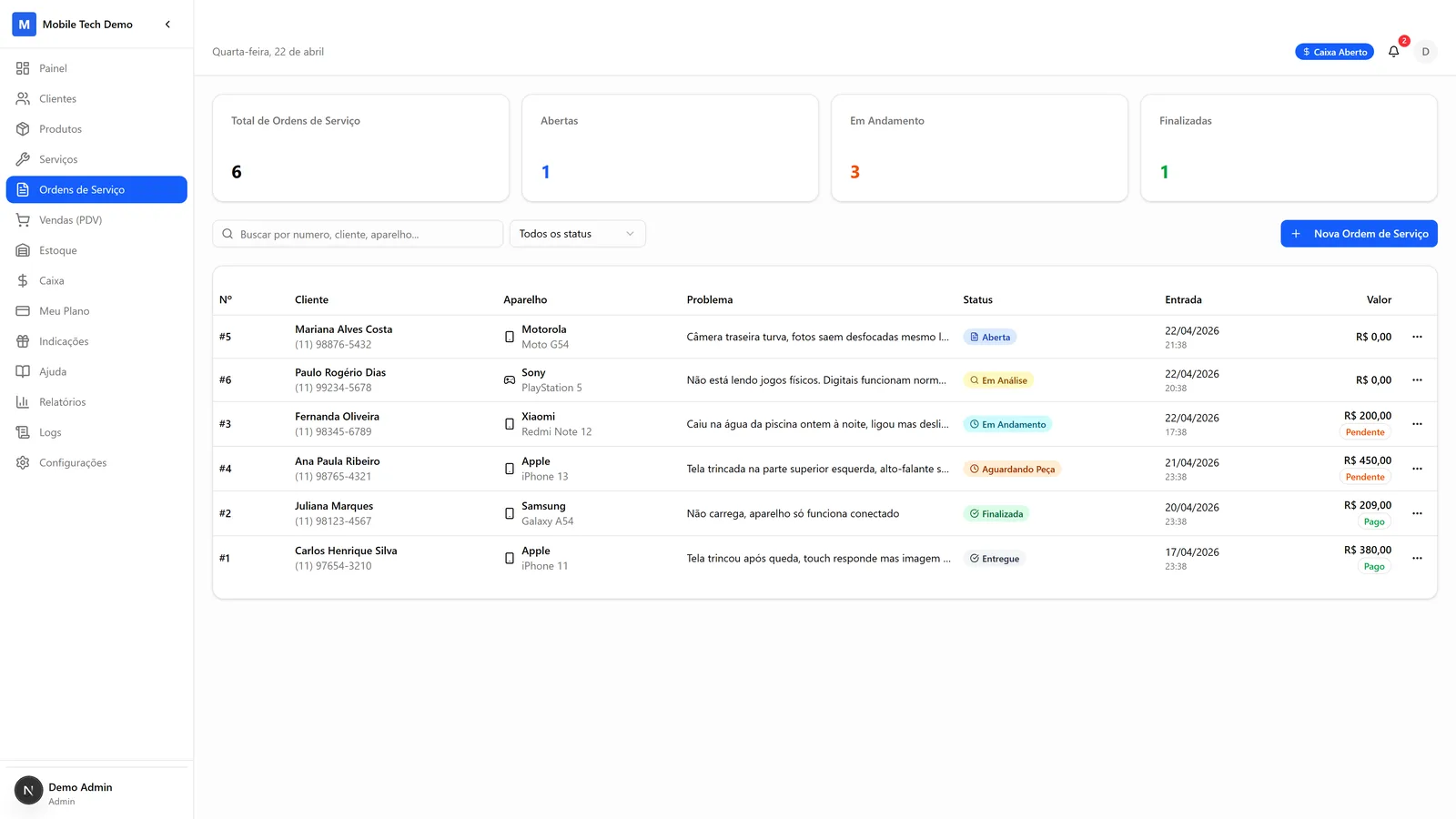
Task: Click the Clientes people icon
Action: (23, 98)
